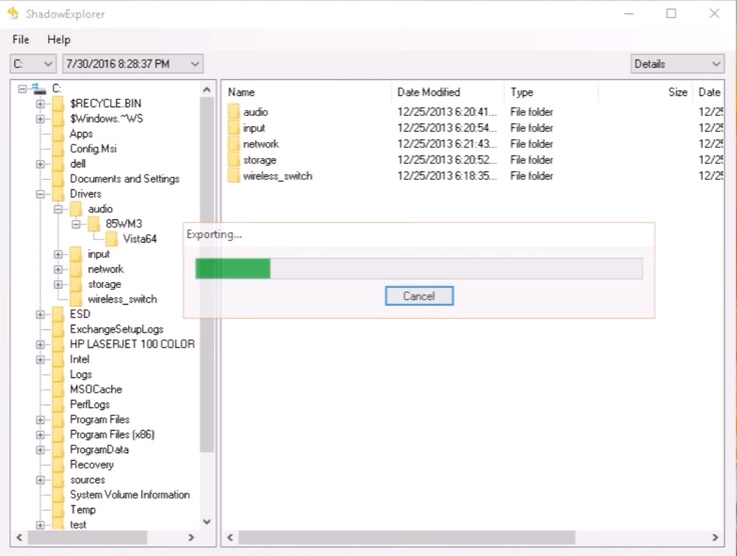Expand the $Windows.~WS tree node
This screenshot has height=556, width=737.
click(40, 119)
